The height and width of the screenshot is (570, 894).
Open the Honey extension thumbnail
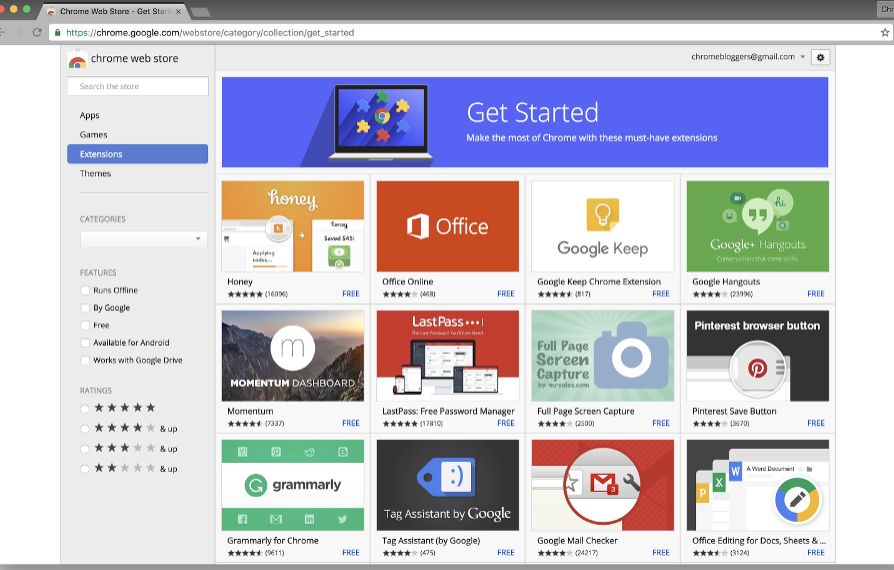tap(292, 226)
